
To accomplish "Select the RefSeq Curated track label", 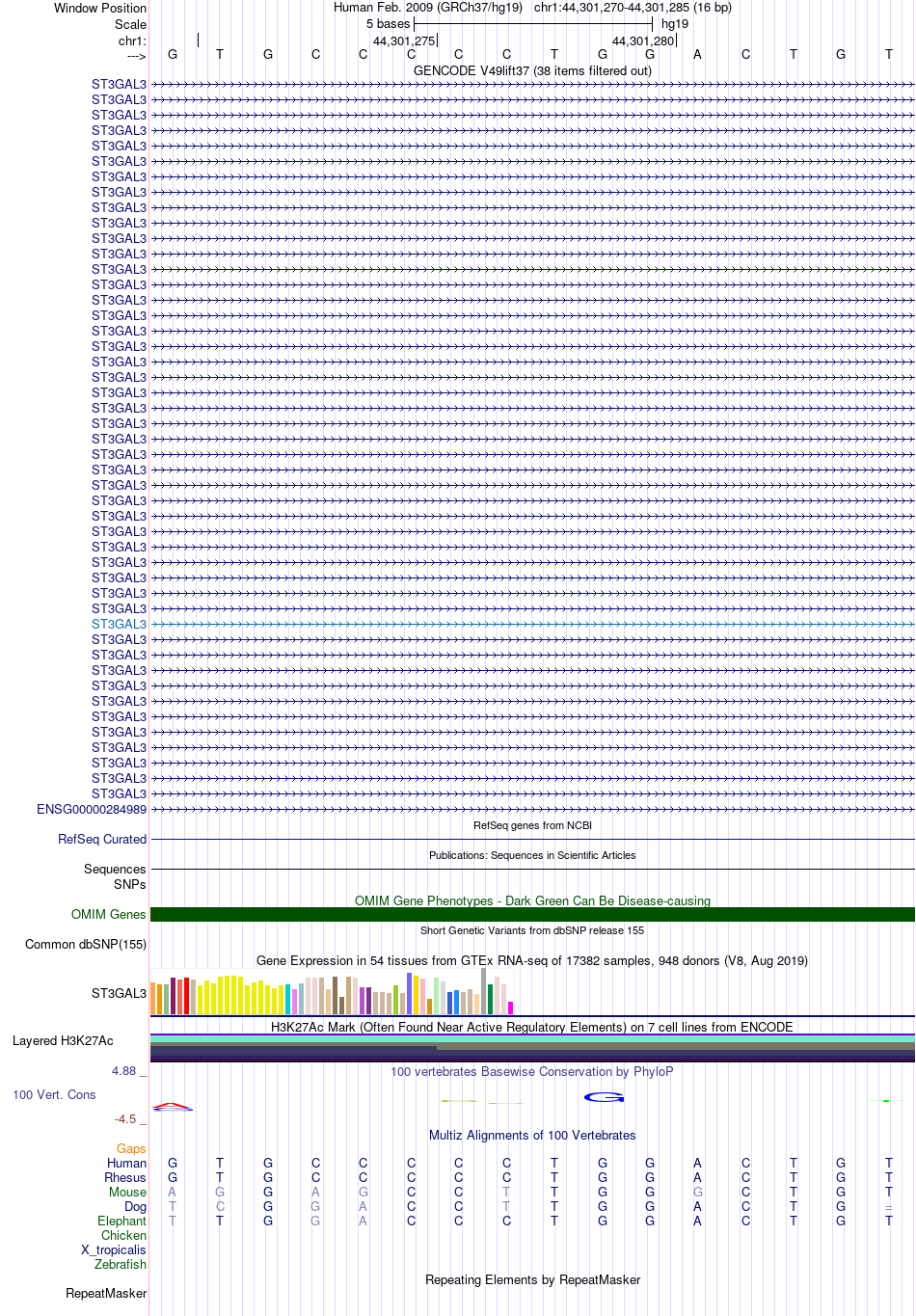I will coord(102,839).
